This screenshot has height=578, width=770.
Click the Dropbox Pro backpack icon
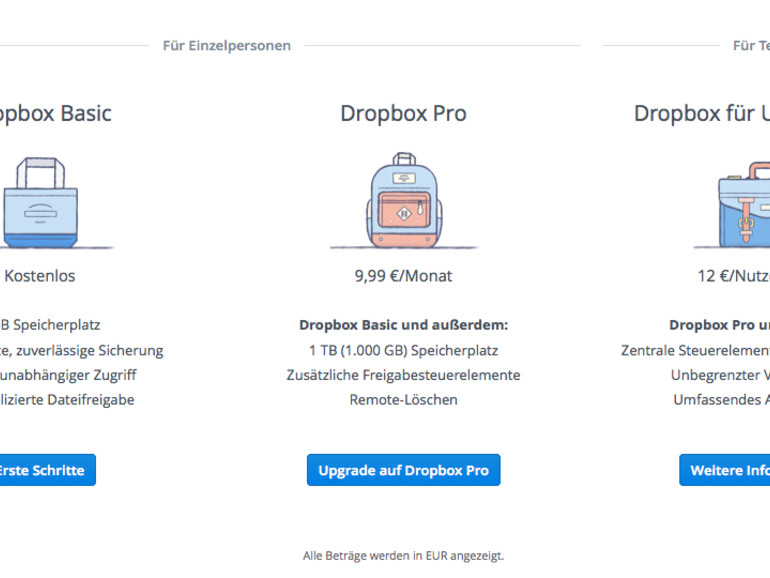click(x=403, y=201)
